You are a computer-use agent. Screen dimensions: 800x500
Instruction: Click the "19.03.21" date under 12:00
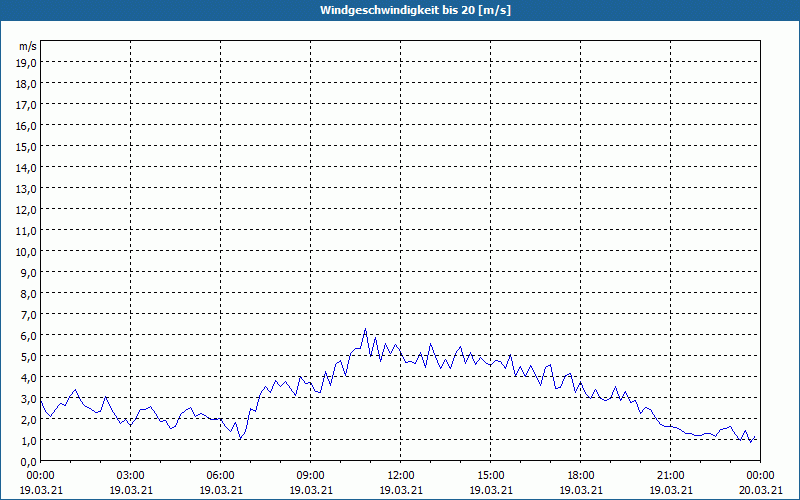[401, 490]
